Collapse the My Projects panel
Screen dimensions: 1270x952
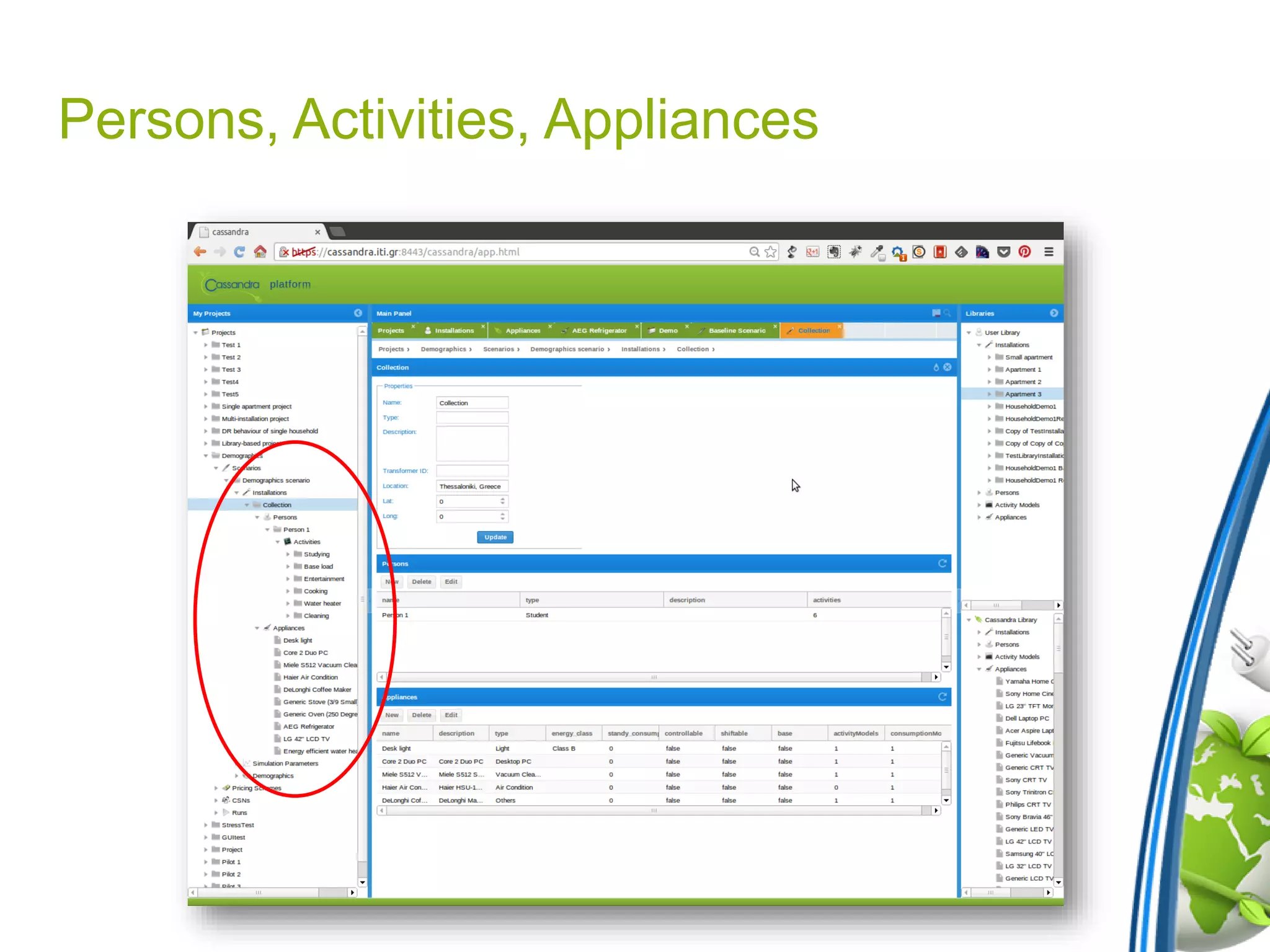[358, 313]
